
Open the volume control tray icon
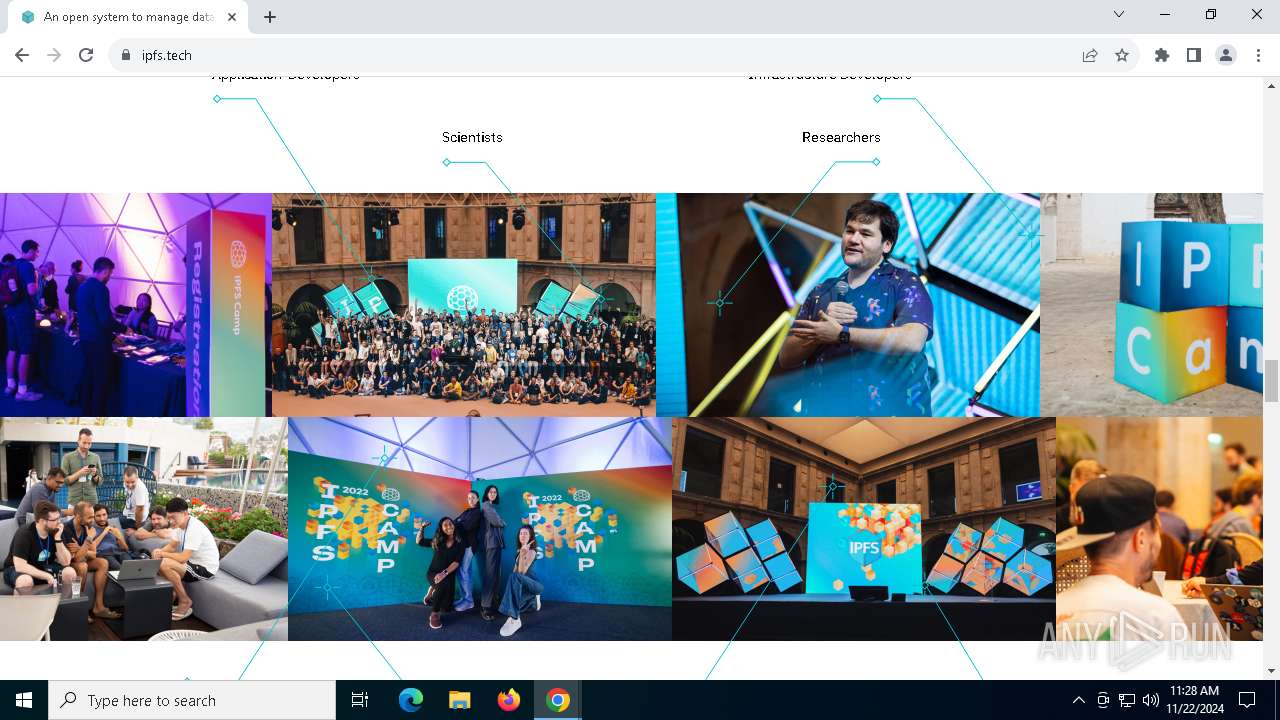click(1151, 700)
